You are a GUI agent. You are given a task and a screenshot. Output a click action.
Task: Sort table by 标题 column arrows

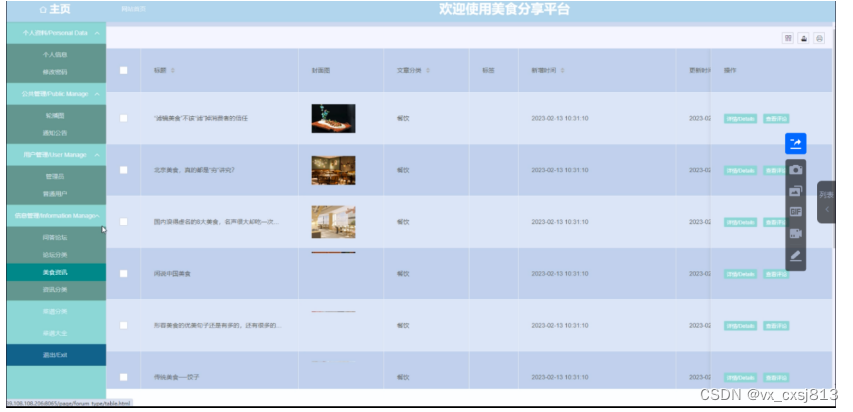173,71
